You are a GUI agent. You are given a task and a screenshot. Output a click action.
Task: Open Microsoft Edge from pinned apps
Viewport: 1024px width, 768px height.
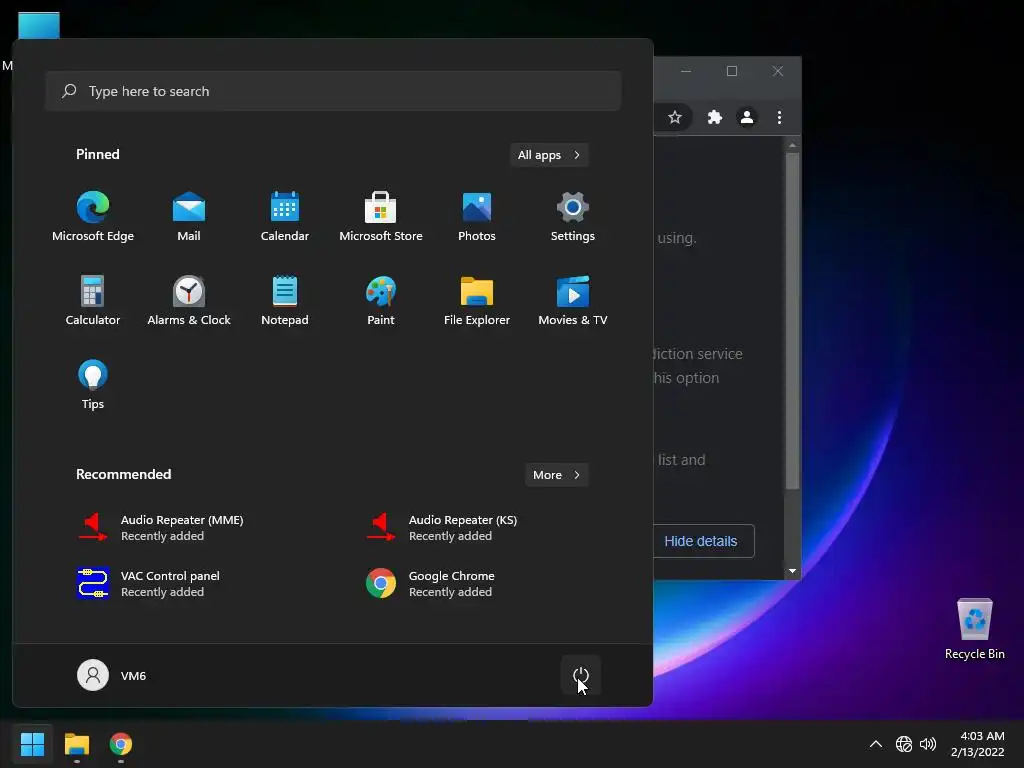[93, 216]
